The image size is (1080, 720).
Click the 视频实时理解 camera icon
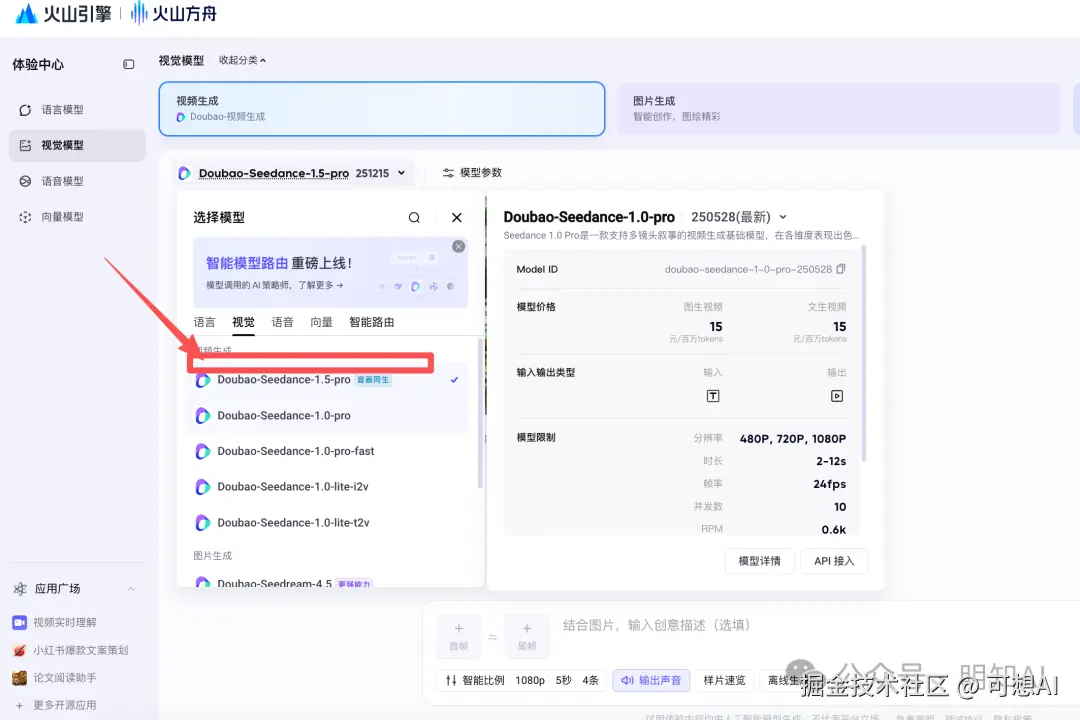click(19, 622)
